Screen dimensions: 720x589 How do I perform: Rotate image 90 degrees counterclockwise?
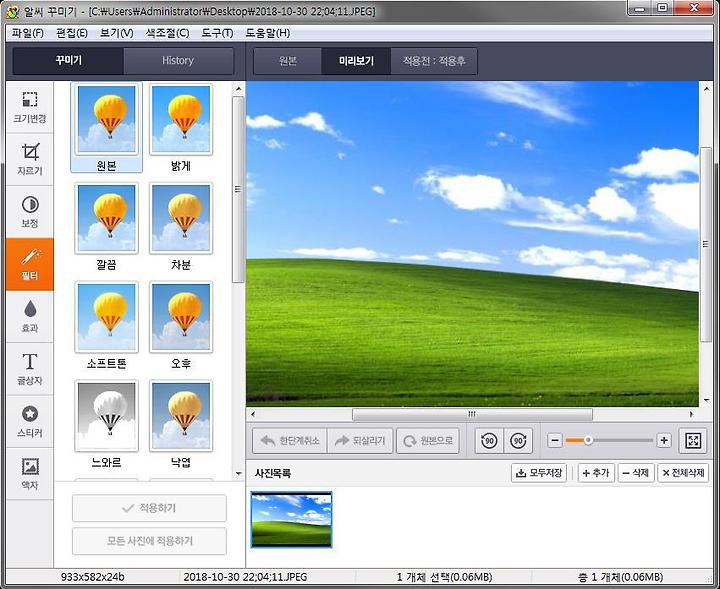tap(489, 441)
